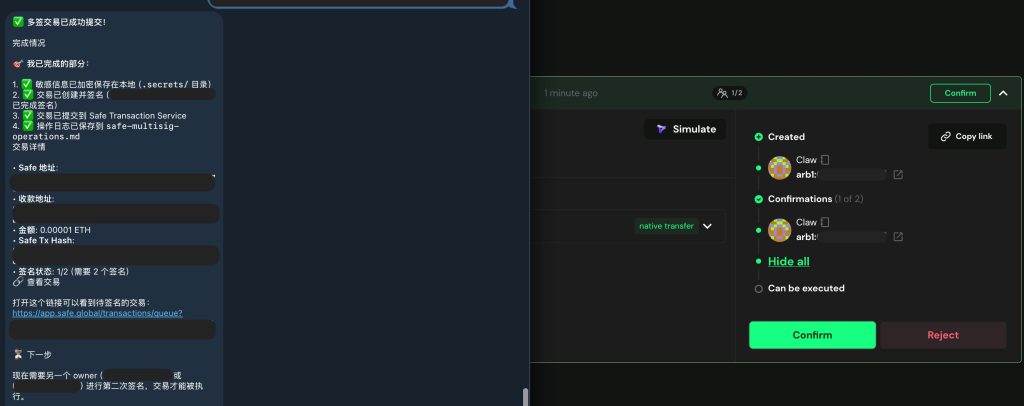Click the Can be executed circle
1024x406 pixels.
point(758,289)
